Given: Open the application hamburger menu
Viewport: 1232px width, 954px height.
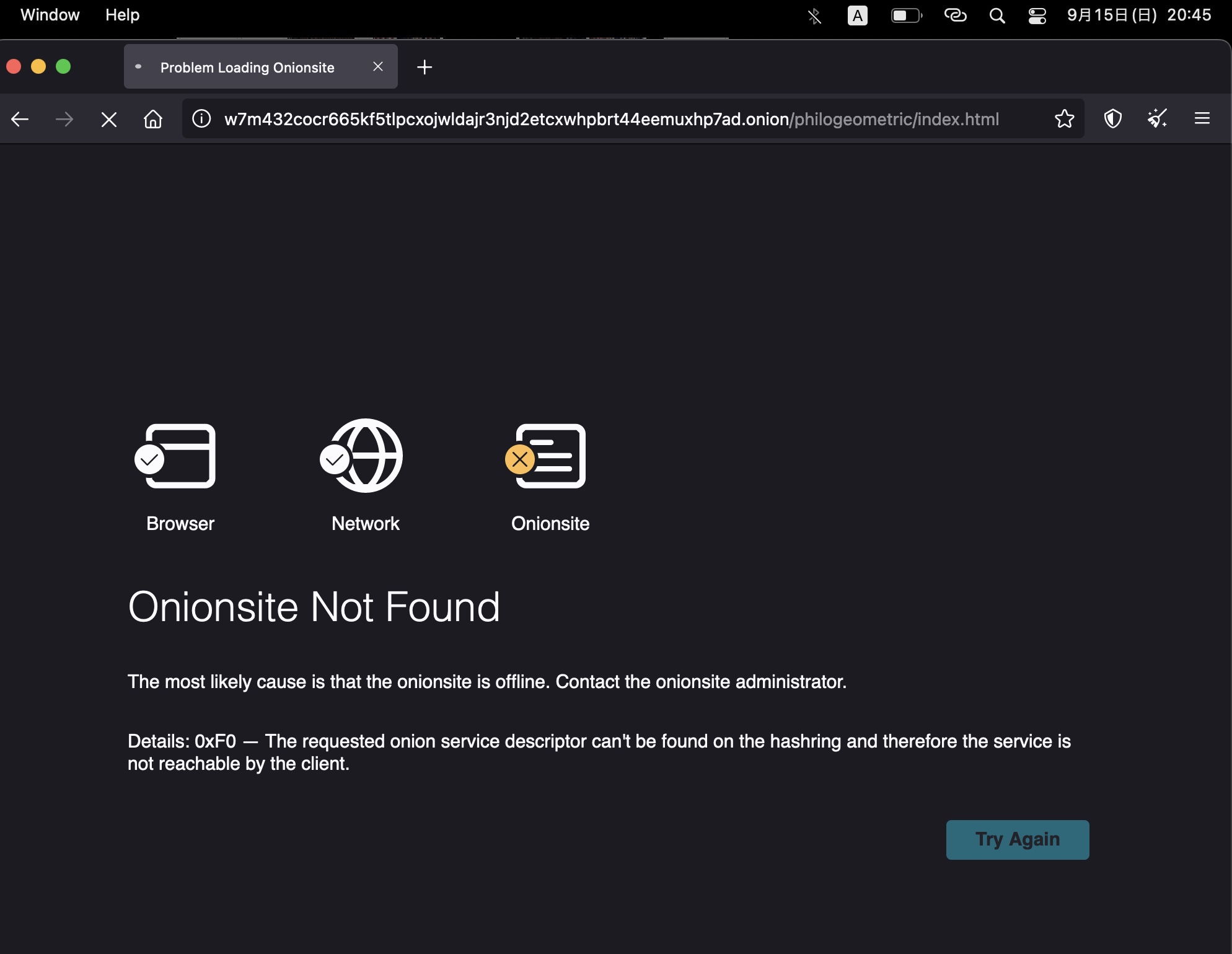Looking at the screenshot, I should [x=1202, y=118].
